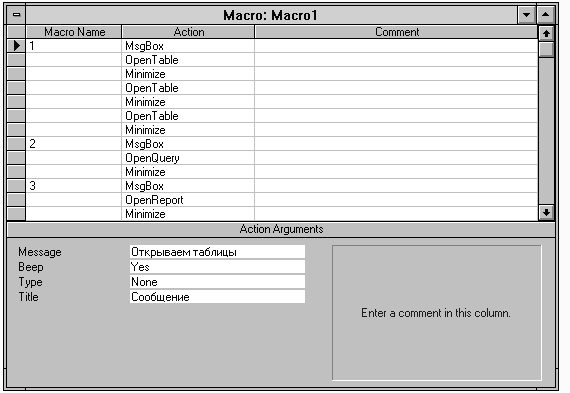Screen dimensions: 570x393
Task: Click the vertical scrollbar thumb
Action: pyautogui.click(x=546, y=49)
